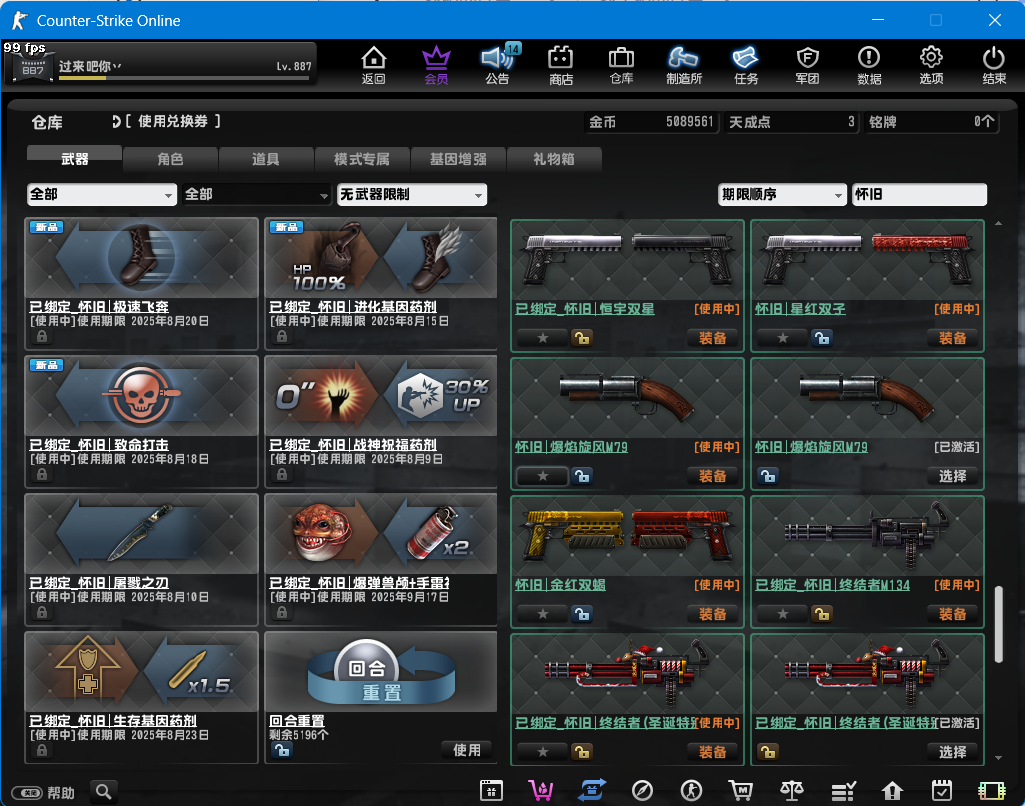
Task: Open the 任务 missions icon
Action: pyautogui.click(x=746, y=65)
